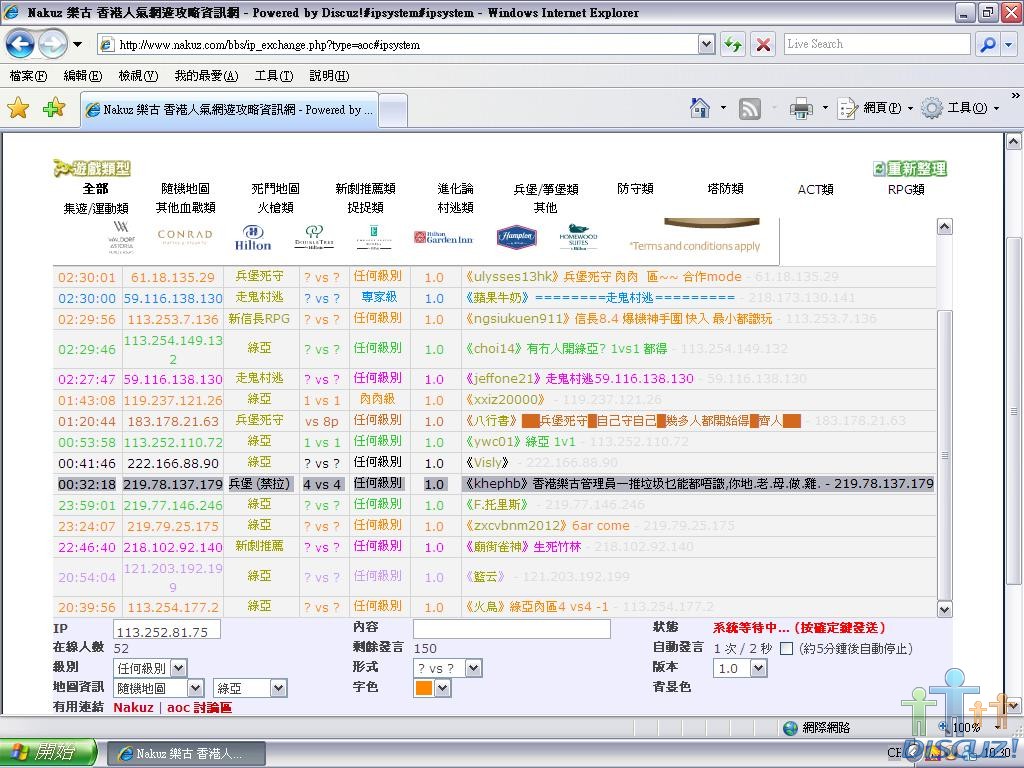
Task: Click the orange 字色 color swatch
Action: pyautogui.click(x=424, y=688)
